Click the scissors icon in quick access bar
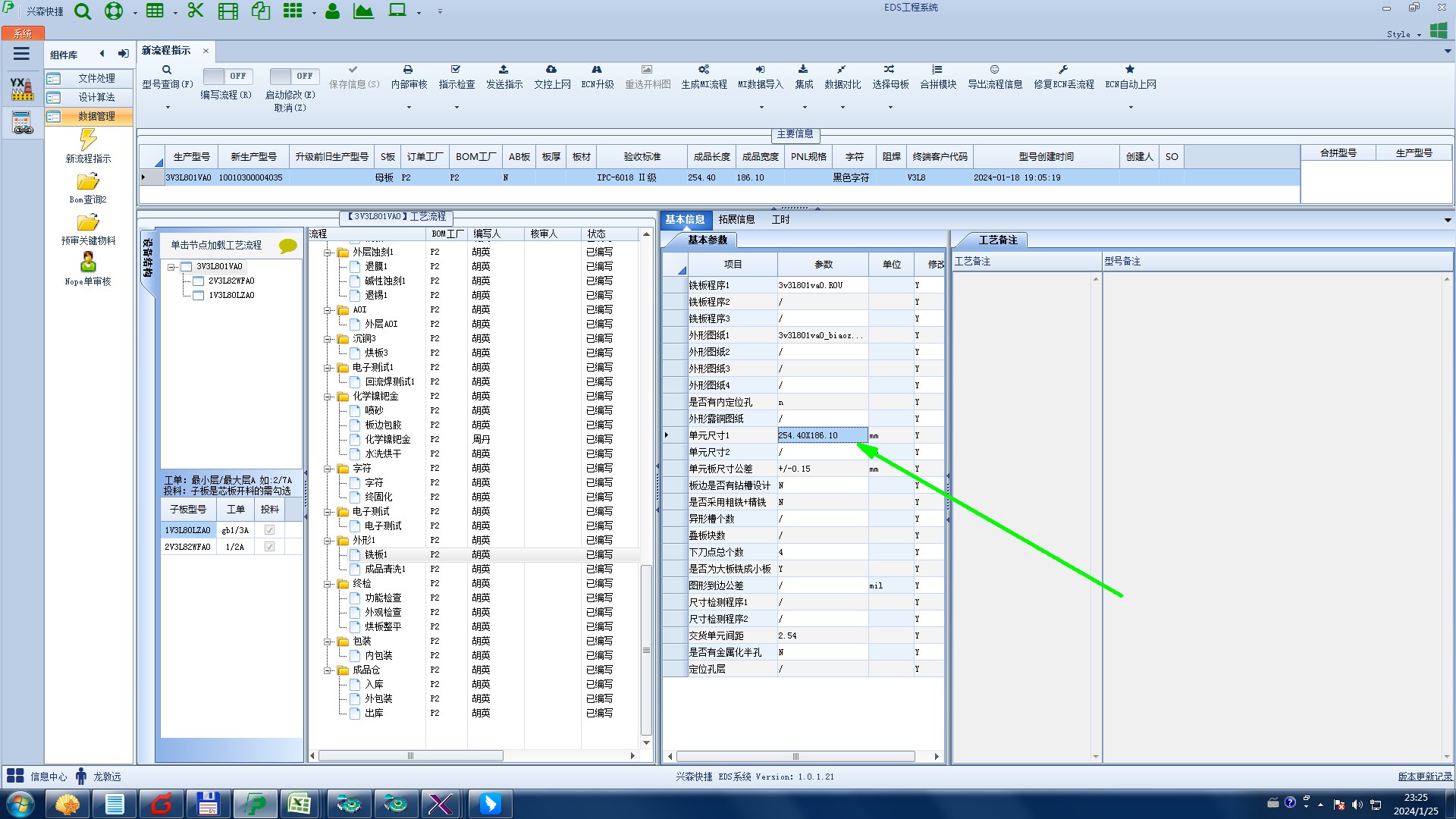 tap(196, 11)
